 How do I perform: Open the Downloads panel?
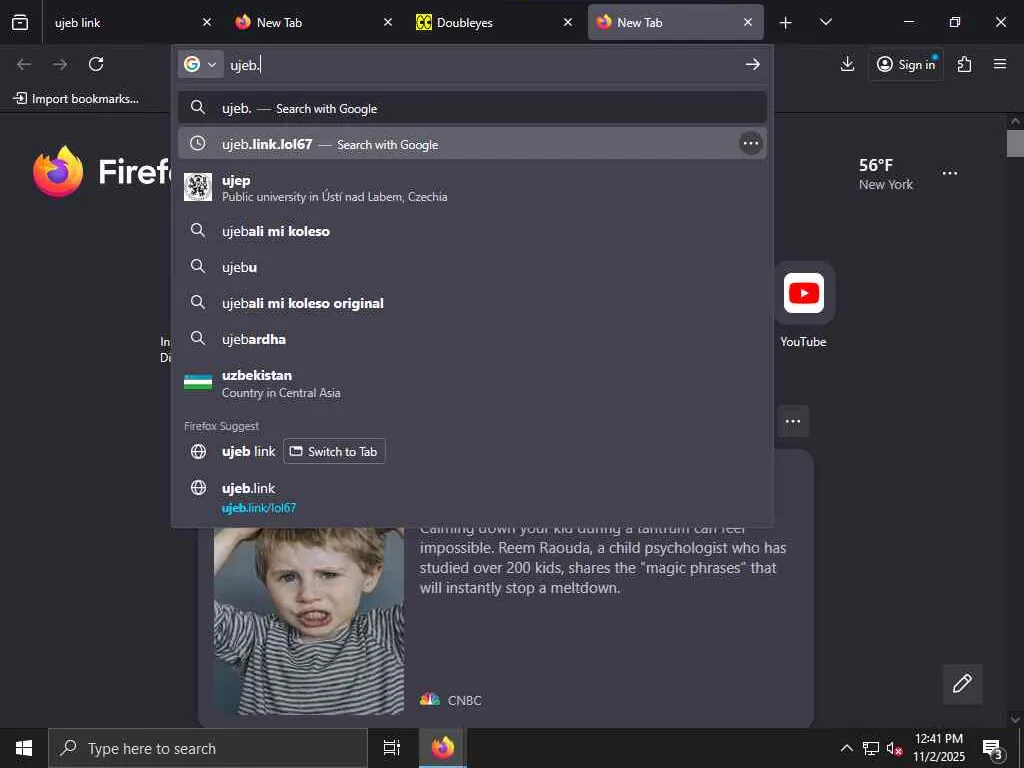[x=847, y=64]
